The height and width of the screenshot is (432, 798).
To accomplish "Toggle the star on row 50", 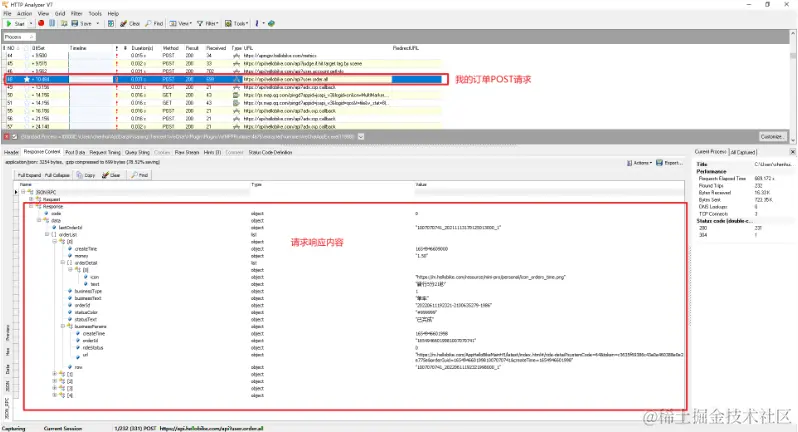I will tap(26, 95).
